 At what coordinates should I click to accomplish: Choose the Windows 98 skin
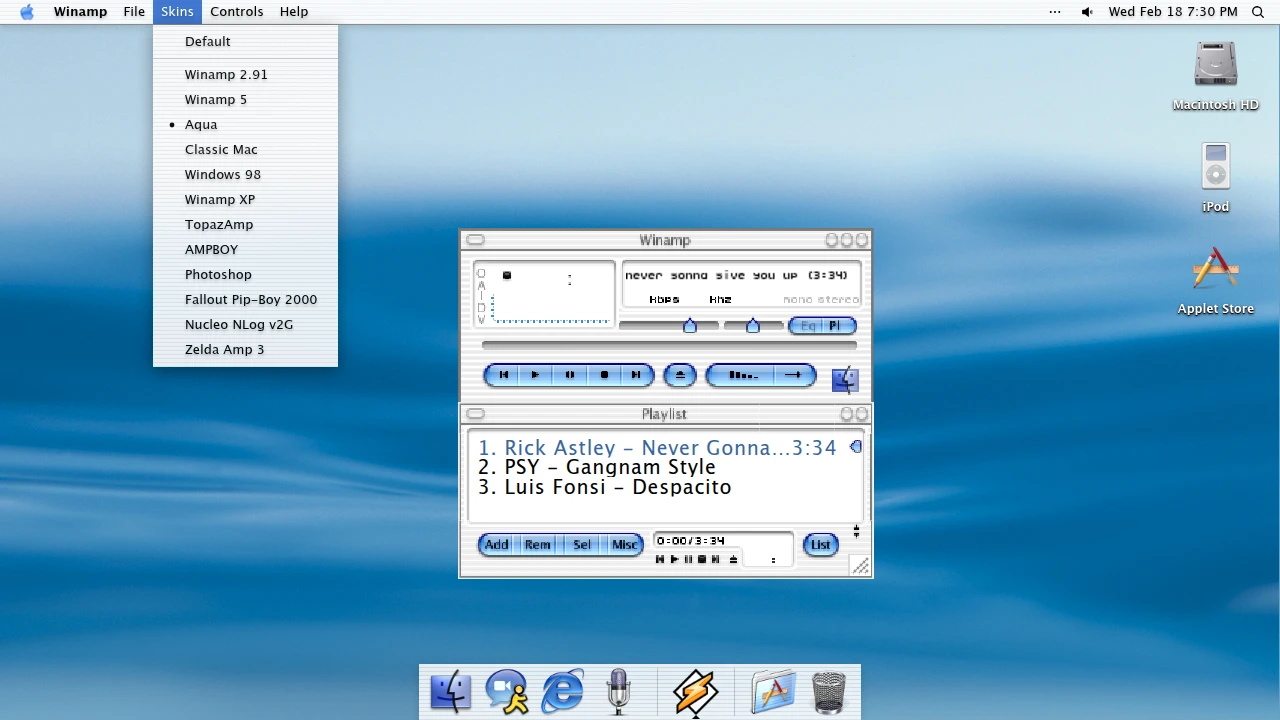(245, 174)
